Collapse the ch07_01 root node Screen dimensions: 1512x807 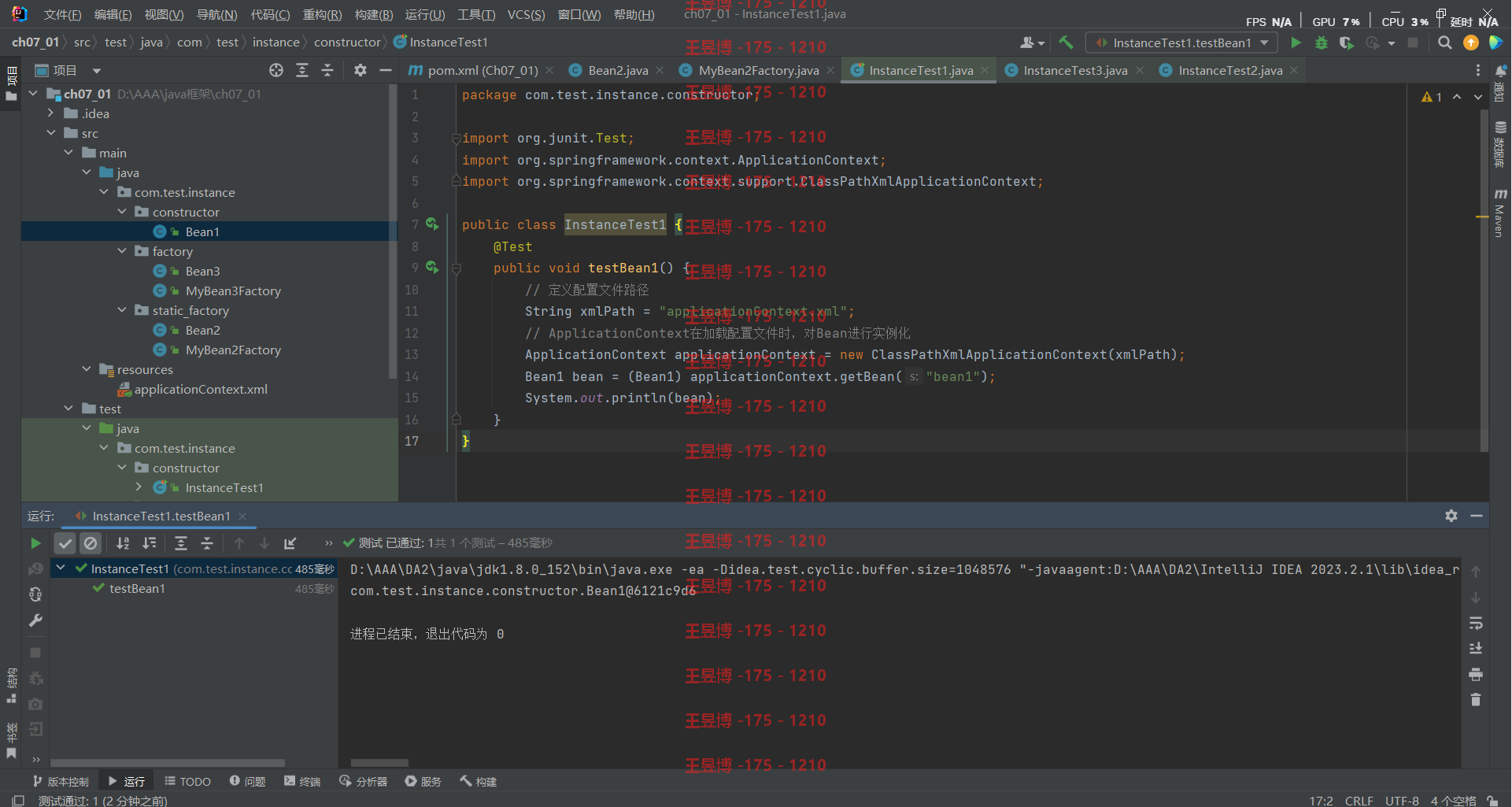point(33,94)
